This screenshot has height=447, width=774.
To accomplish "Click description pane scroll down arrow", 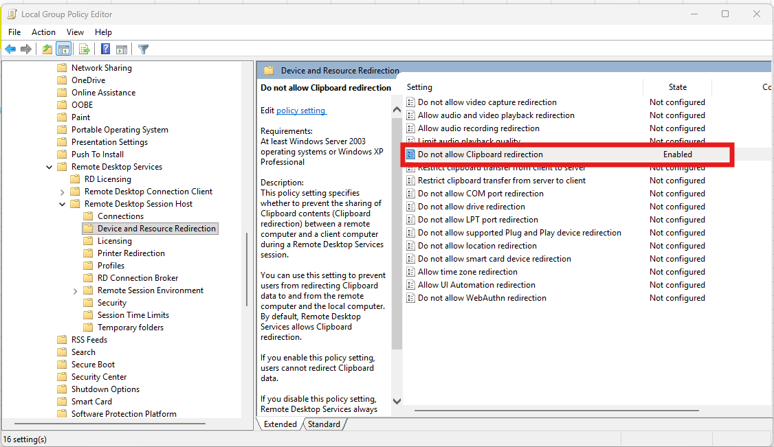I will (397, 401).
